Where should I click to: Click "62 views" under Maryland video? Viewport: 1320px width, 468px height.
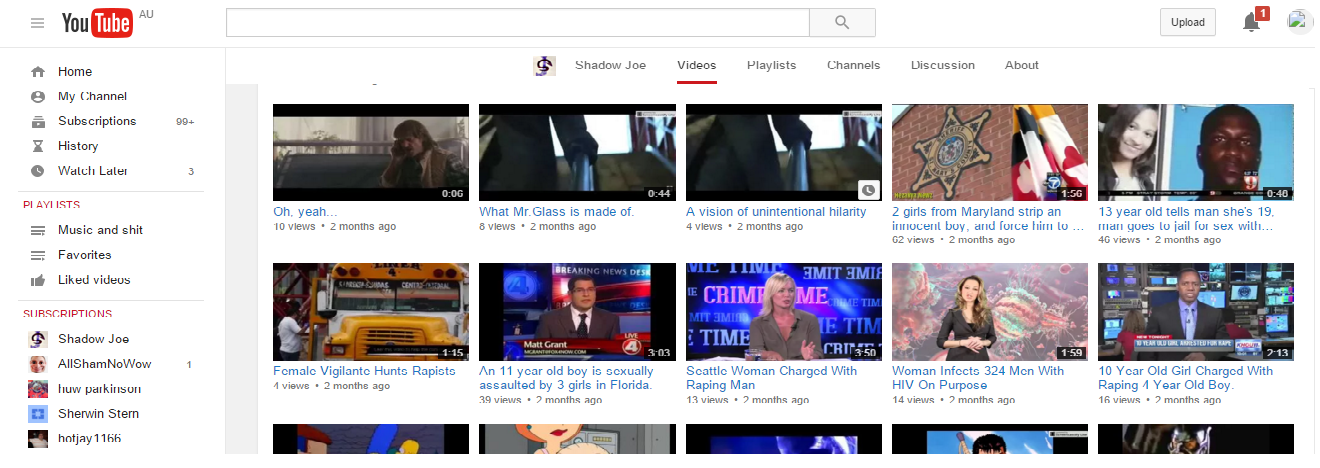point(913,240)
